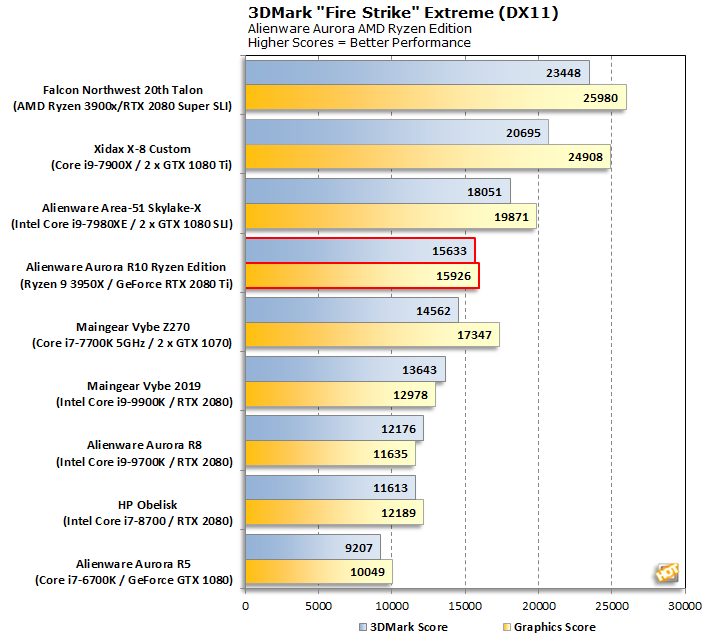This screenshot has height=638, width=708.
Task: Click the 3DMark Score legend label
Action: tap(409, 627)
